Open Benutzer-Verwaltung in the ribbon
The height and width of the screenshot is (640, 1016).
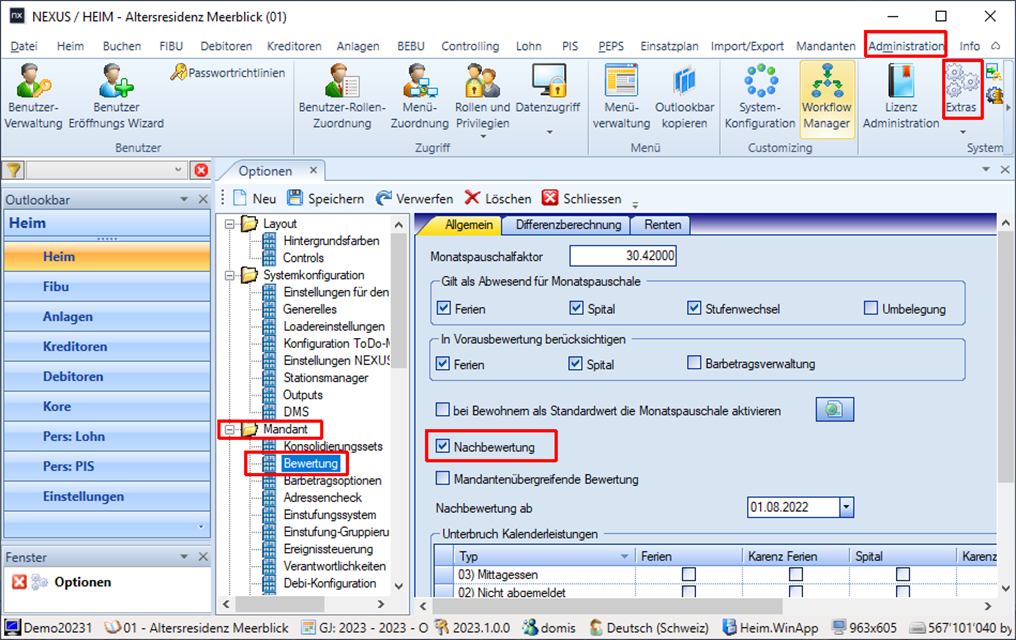tap(34, 96)
